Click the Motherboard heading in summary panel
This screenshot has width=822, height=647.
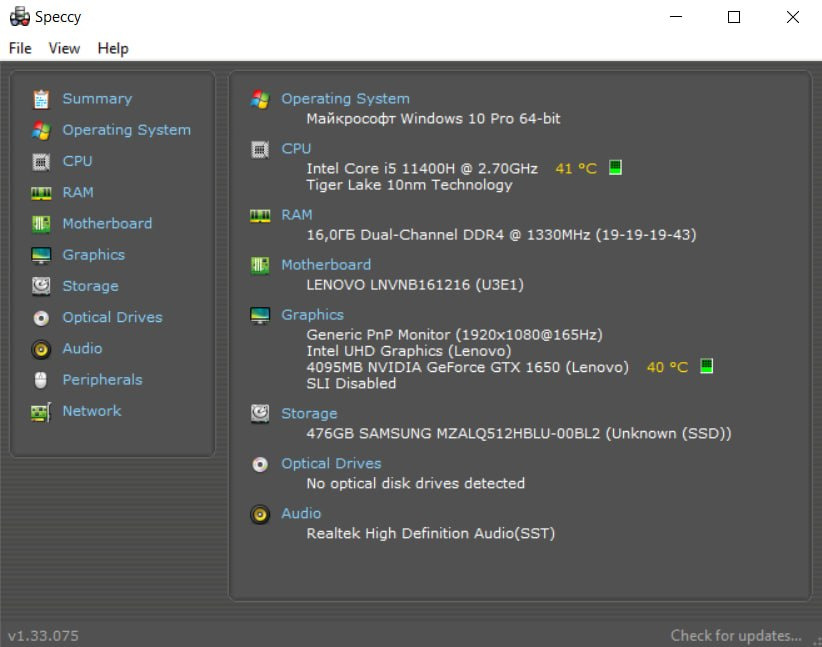pyautogui.click(x=326, y=265)
